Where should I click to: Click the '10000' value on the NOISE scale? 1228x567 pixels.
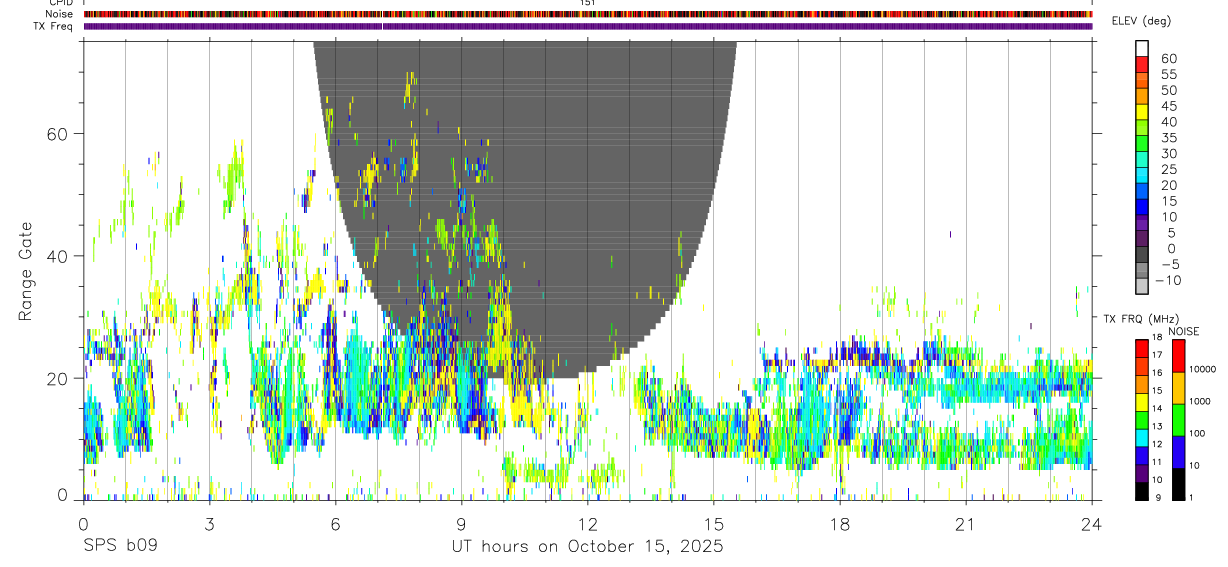click(1204, 369)
